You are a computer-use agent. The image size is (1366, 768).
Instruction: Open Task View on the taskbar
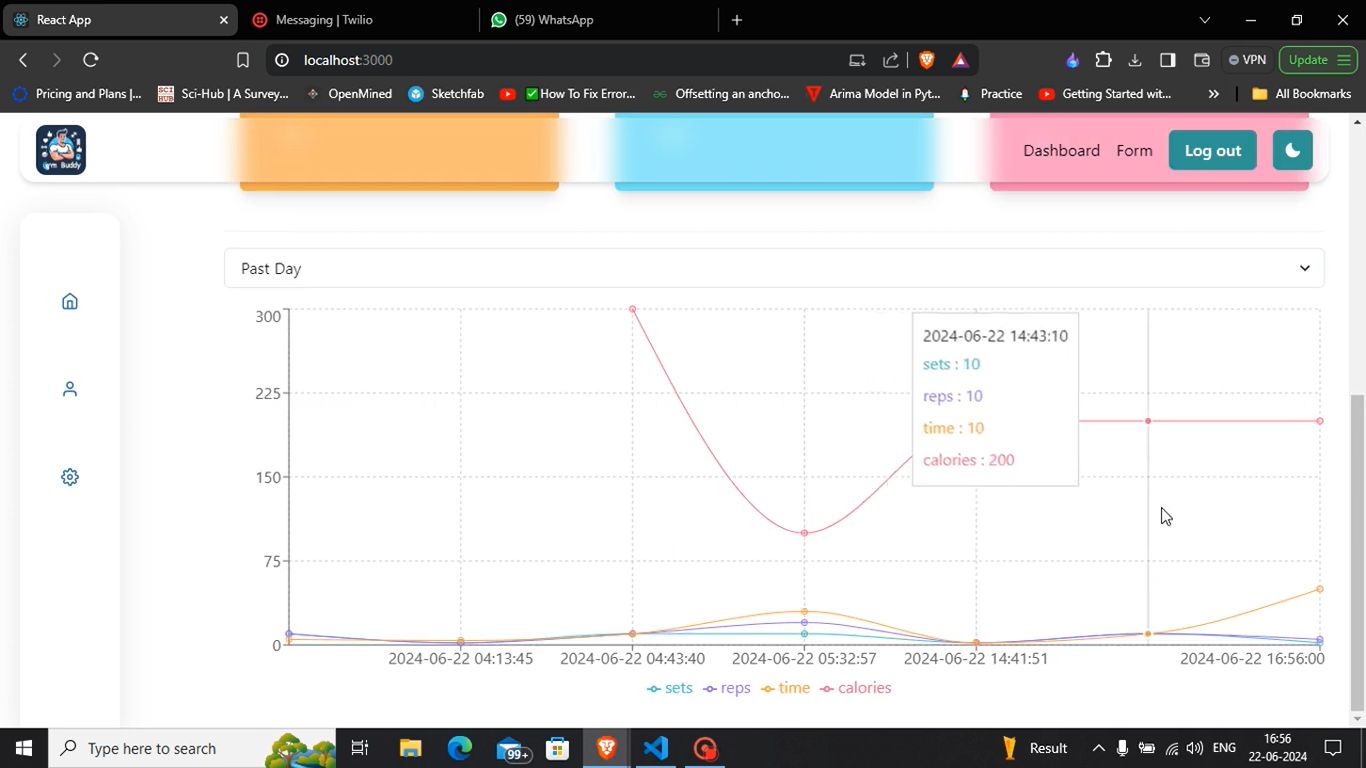[360, 748]
